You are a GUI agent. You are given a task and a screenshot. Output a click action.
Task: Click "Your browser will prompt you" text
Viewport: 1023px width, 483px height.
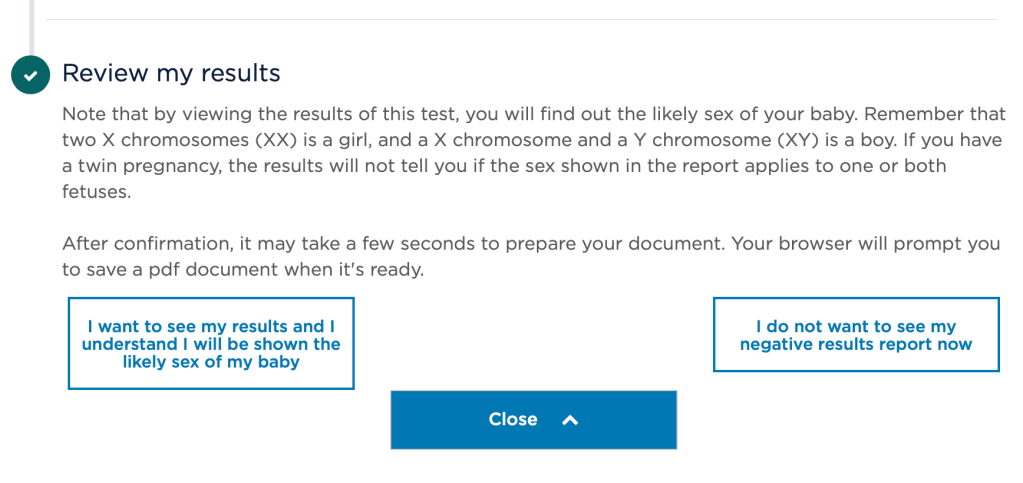click(871, 244)
